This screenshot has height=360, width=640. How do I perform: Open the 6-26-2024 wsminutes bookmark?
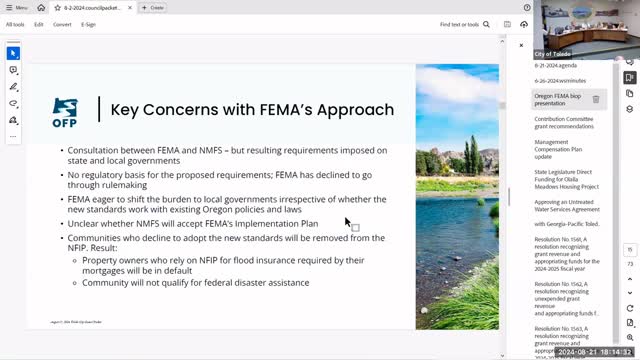560,81
